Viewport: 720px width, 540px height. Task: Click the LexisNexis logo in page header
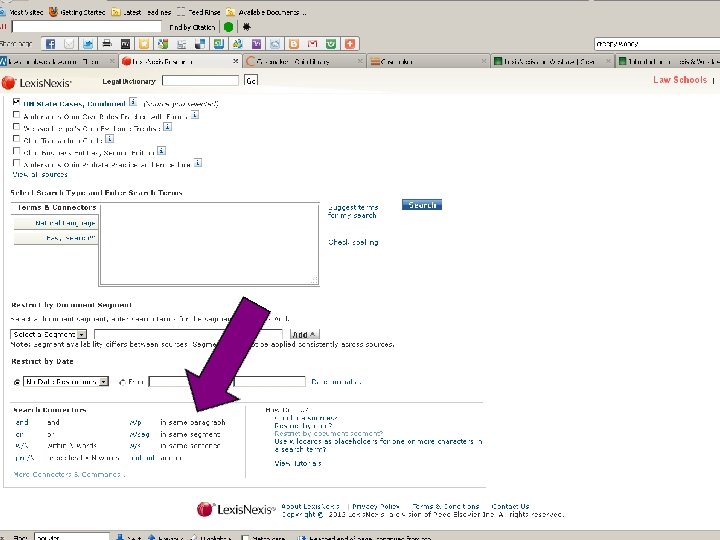pyautogui.click(x=37, y=83)
